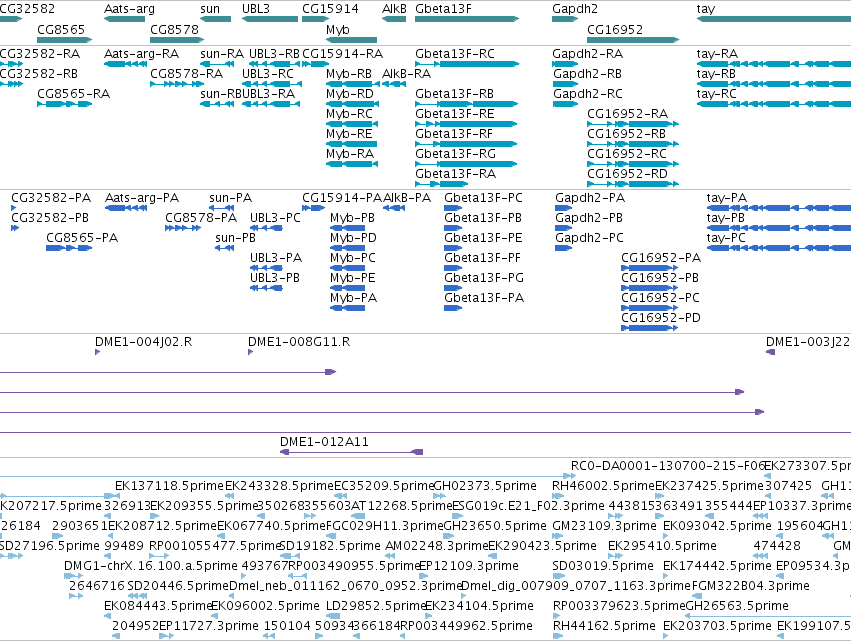Click transcript Gbeta13F-RA

[455, 174]
